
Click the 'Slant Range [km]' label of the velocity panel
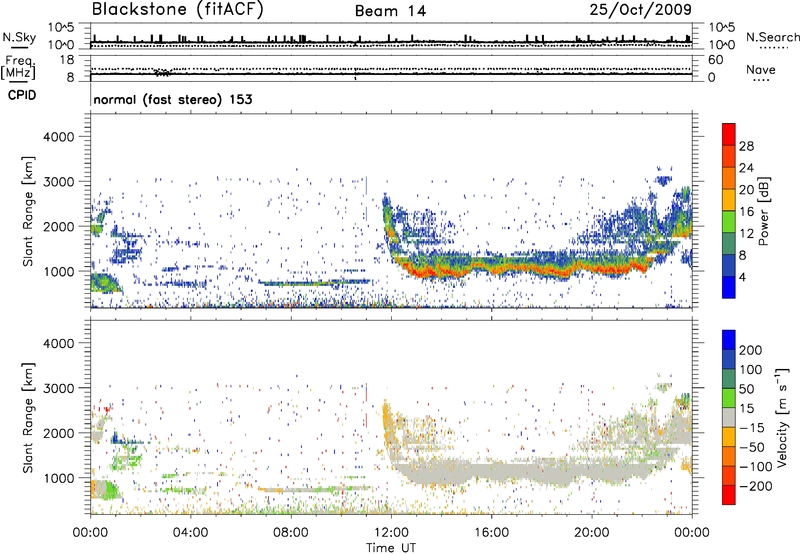coord(29,417)
